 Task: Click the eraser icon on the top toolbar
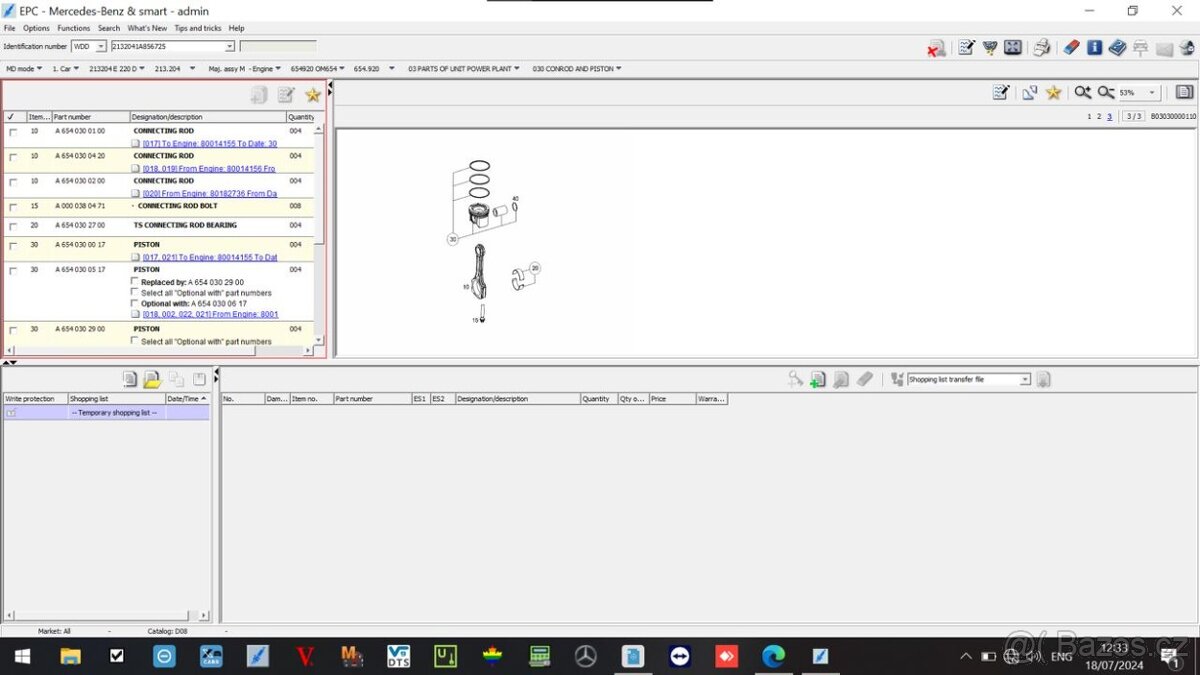click(x=1070, y=47)
